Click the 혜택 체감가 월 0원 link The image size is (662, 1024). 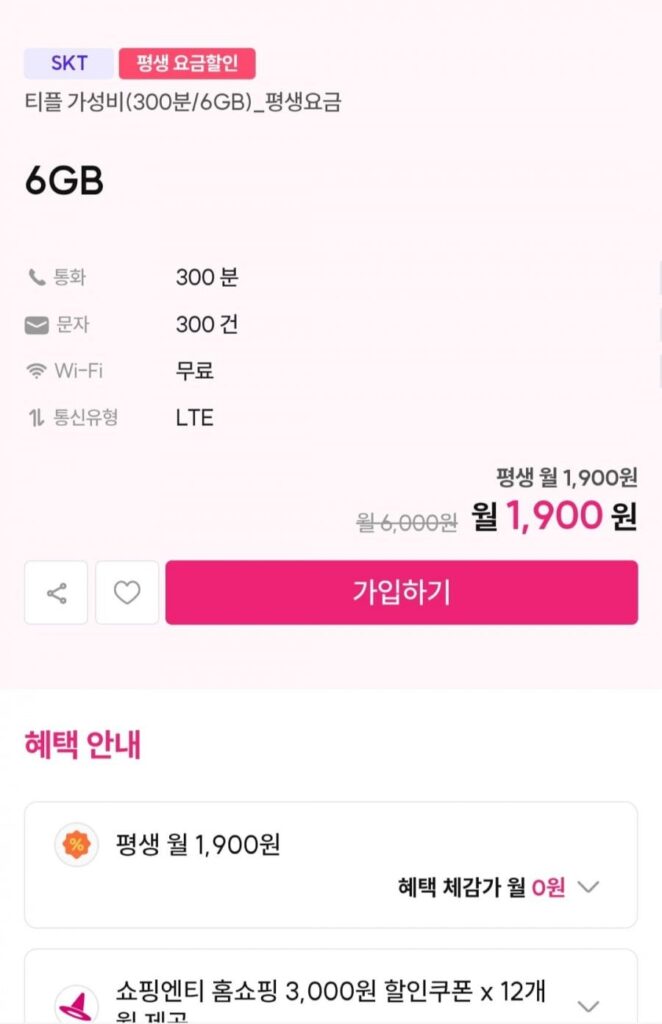tap(472, 887)
